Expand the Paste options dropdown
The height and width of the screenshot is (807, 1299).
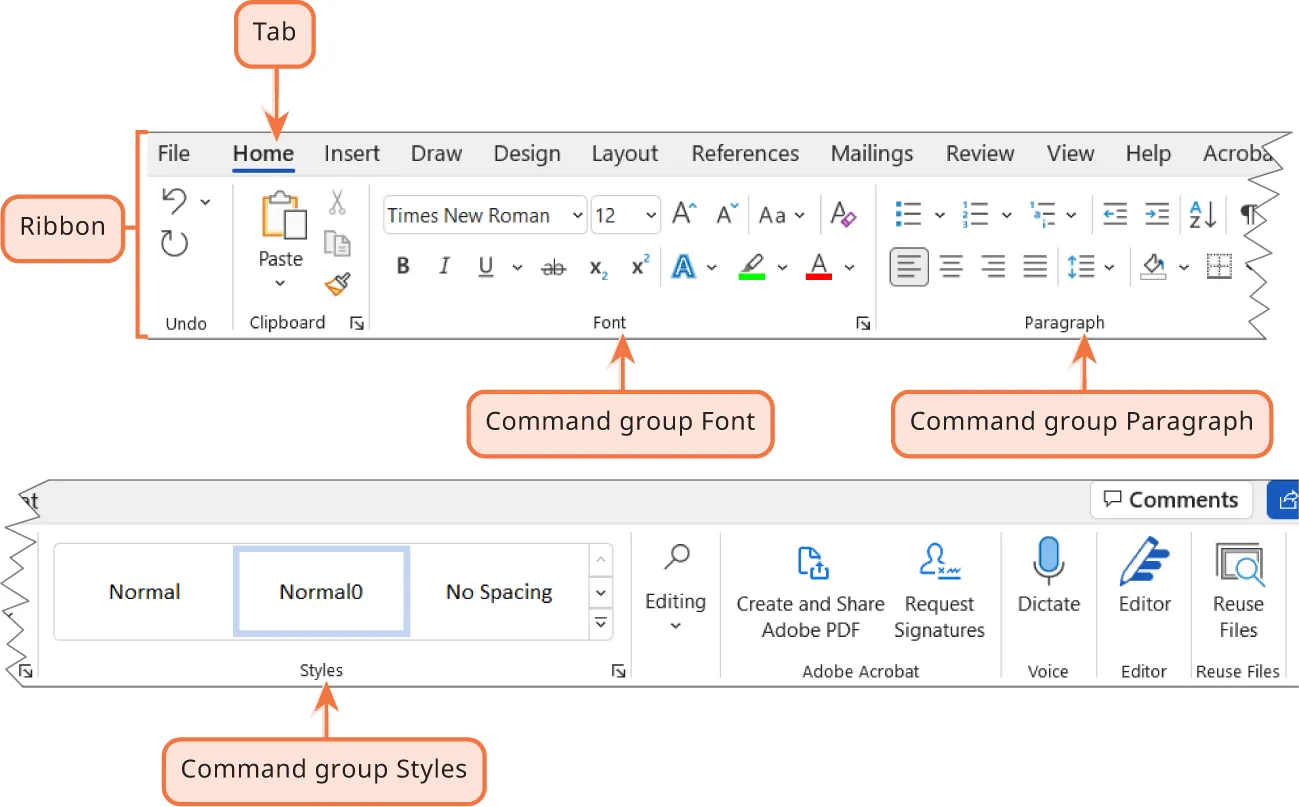click(279, 281)
